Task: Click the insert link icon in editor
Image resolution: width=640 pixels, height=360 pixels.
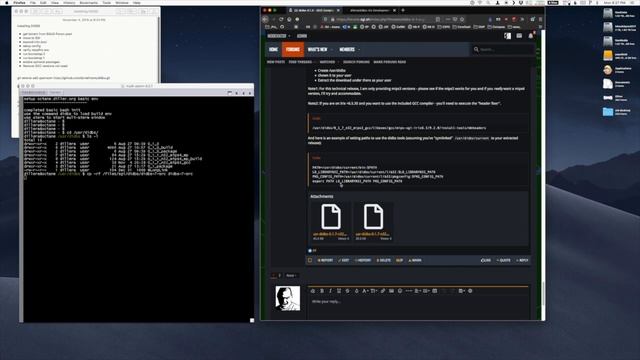Action: coord(383,291)
